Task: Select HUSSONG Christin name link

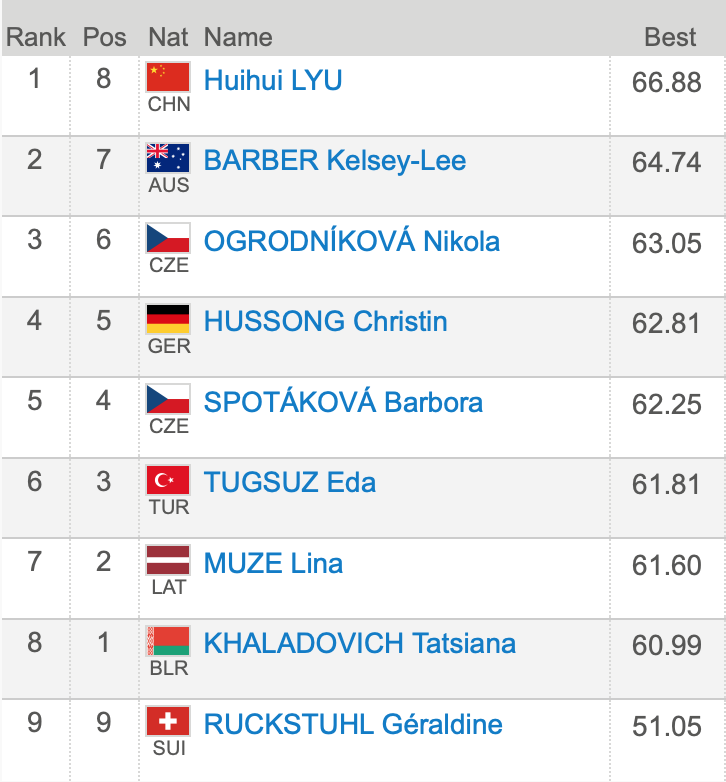Action: [x=326, y=321]
